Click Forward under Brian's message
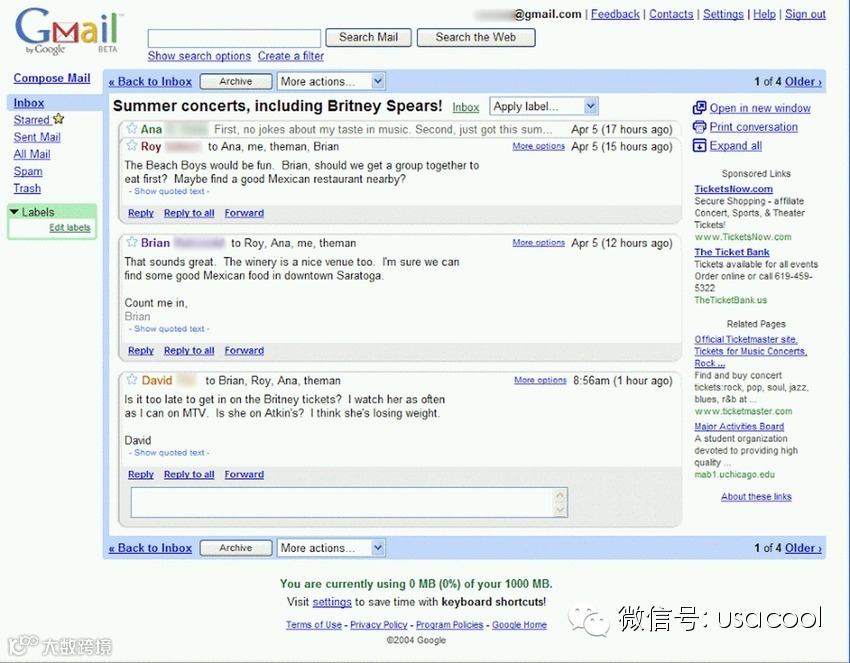This screenshot has width=850, height=663. [x=244, y=351]
